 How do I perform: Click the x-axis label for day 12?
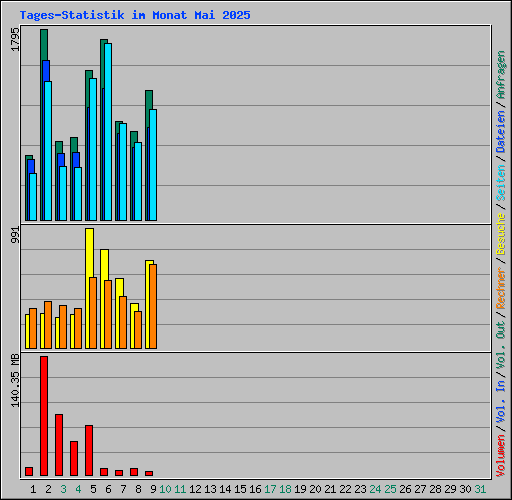[x=195, y=489]
